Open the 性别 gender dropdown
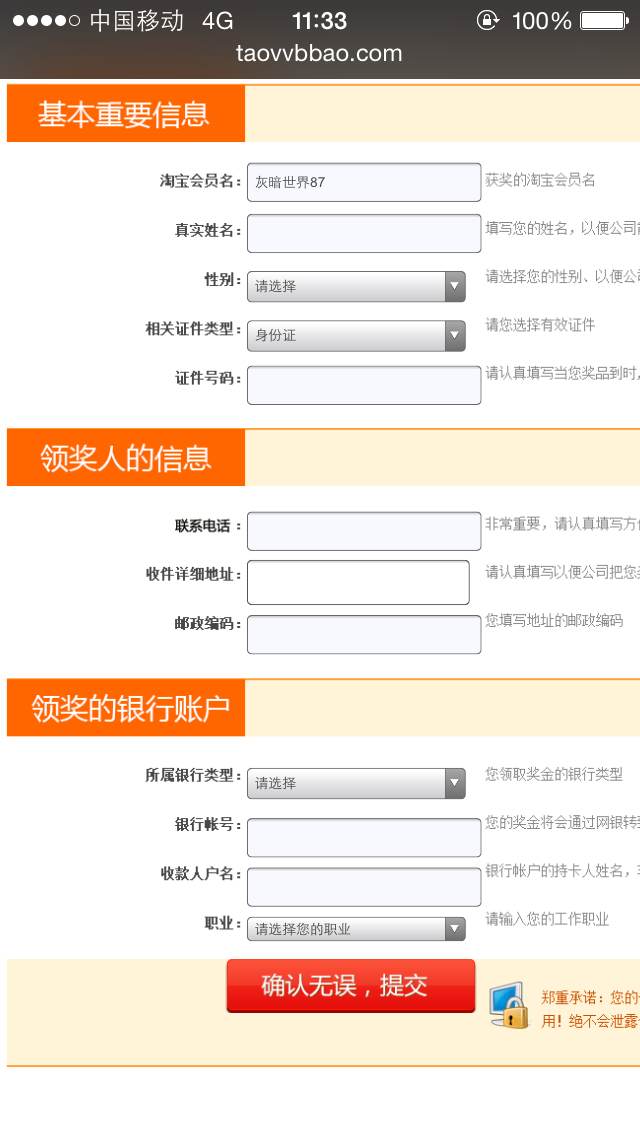Image resolution: width=640 pixels, height=1136 pixels. coord(356,286)
